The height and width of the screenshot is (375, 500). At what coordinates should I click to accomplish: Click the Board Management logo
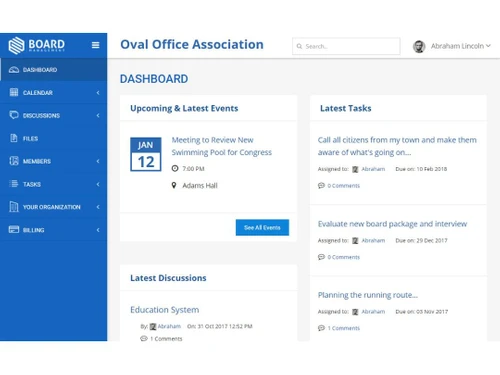(x=37, y=45)
